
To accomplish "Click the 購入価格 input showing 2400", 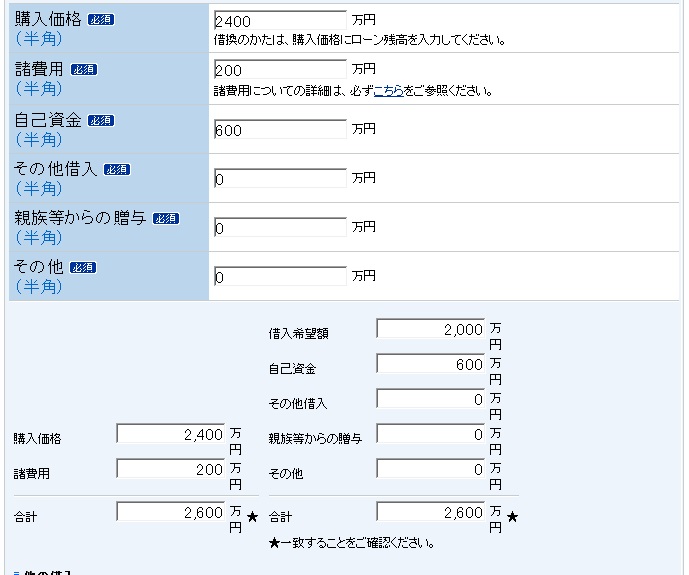I will (280, 20).
